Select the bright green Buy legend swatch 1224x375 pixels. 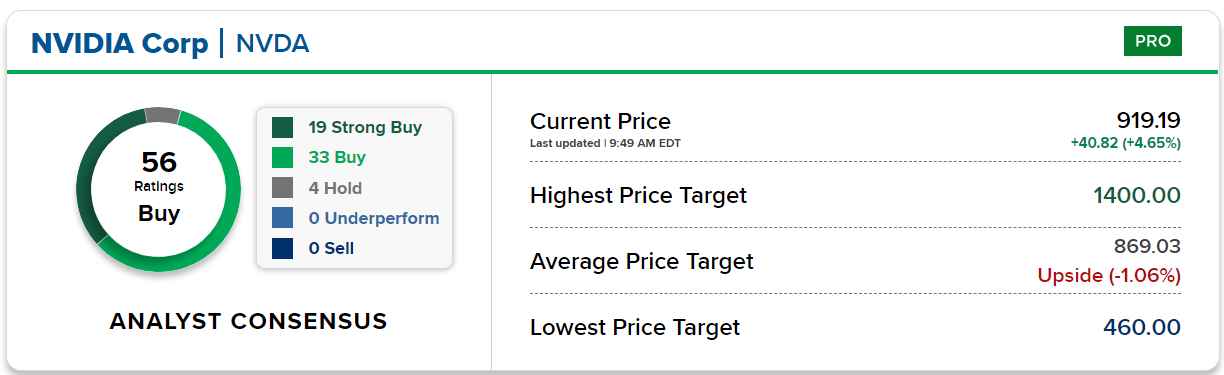(x=283, y=157)
